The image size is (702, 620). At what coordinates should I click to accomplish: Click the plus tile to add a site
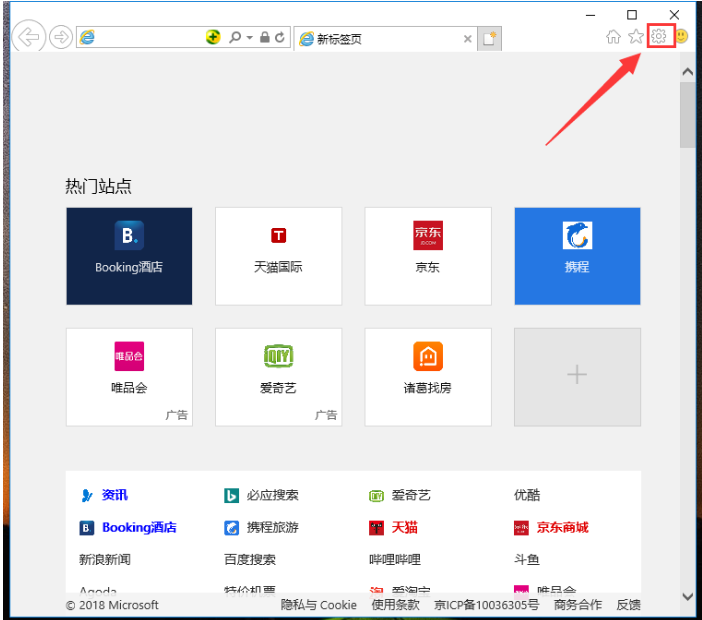[x=577, y=376]
